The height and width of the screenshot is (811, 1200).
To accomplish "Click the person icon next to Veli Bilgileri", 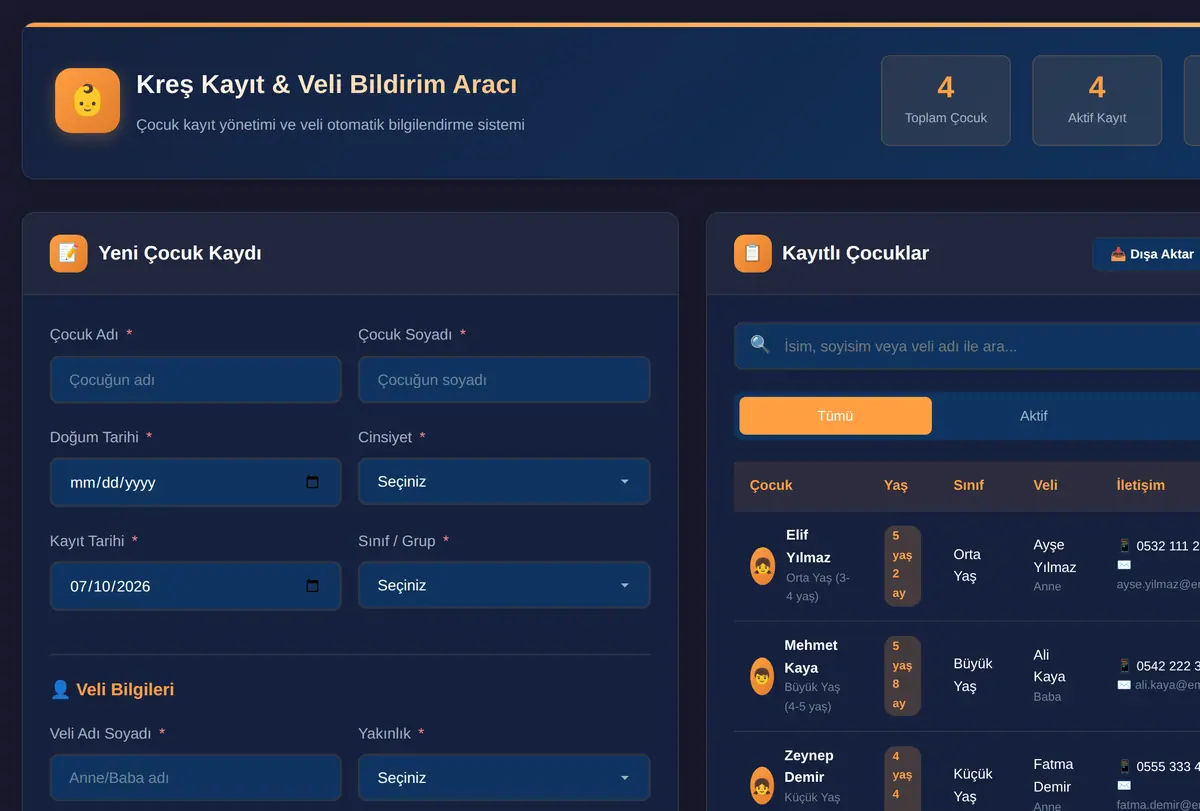I will point(60,689).
